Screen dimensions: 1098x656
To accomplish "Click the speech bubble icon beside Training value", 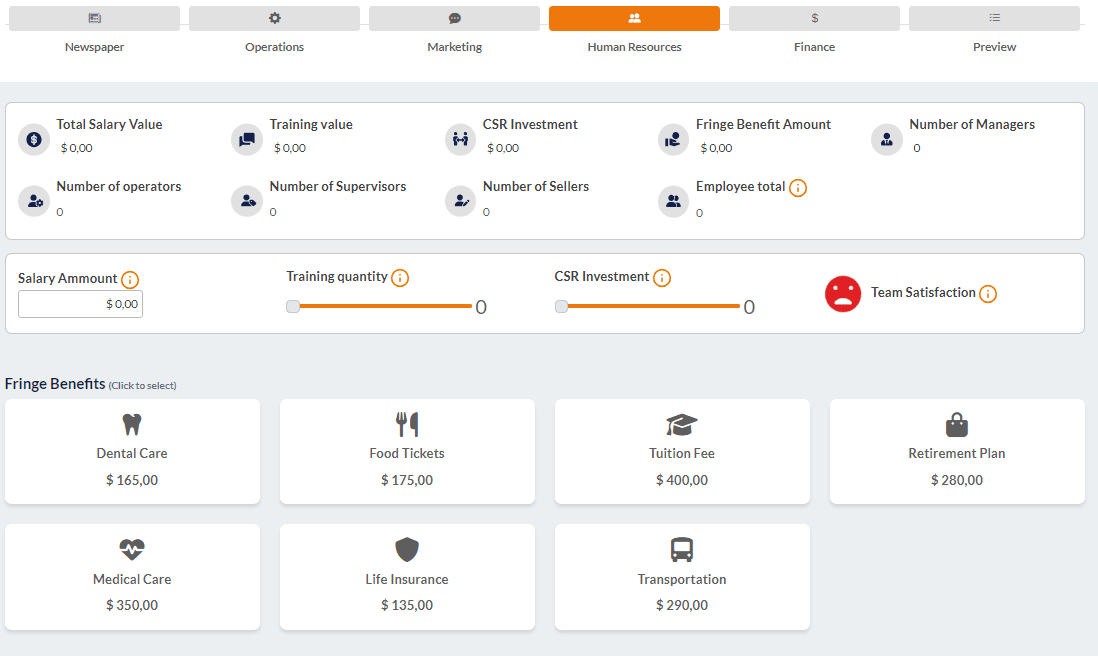I will 246,139.
